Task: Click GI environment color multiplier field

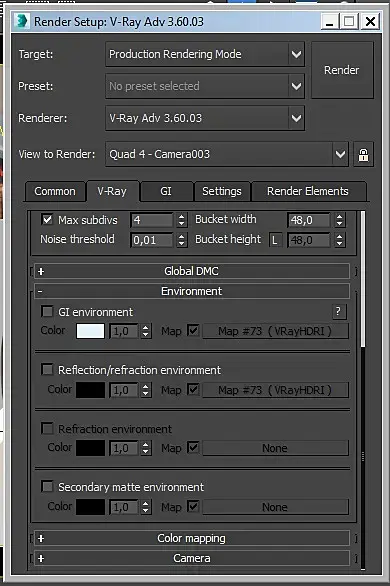Action: pos(124,331)
